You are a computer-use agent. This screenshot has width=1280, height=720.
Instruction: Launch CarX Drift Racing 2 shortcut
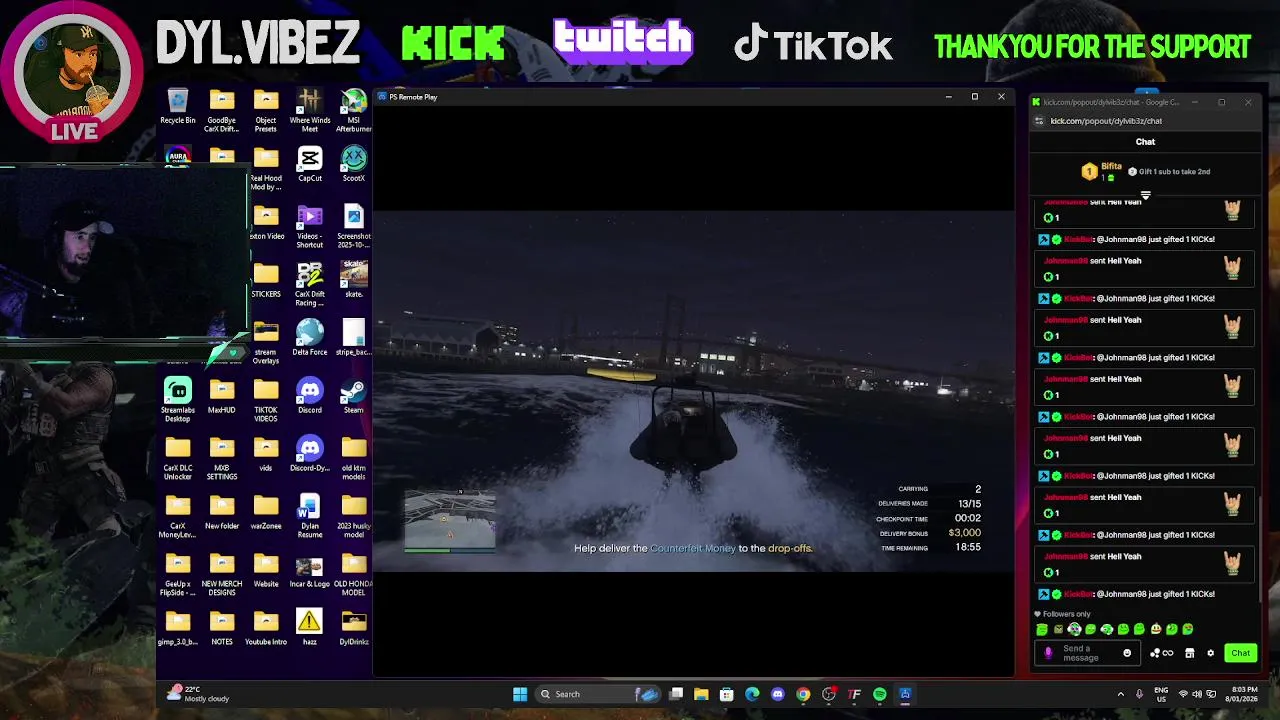tap(310, 285)
